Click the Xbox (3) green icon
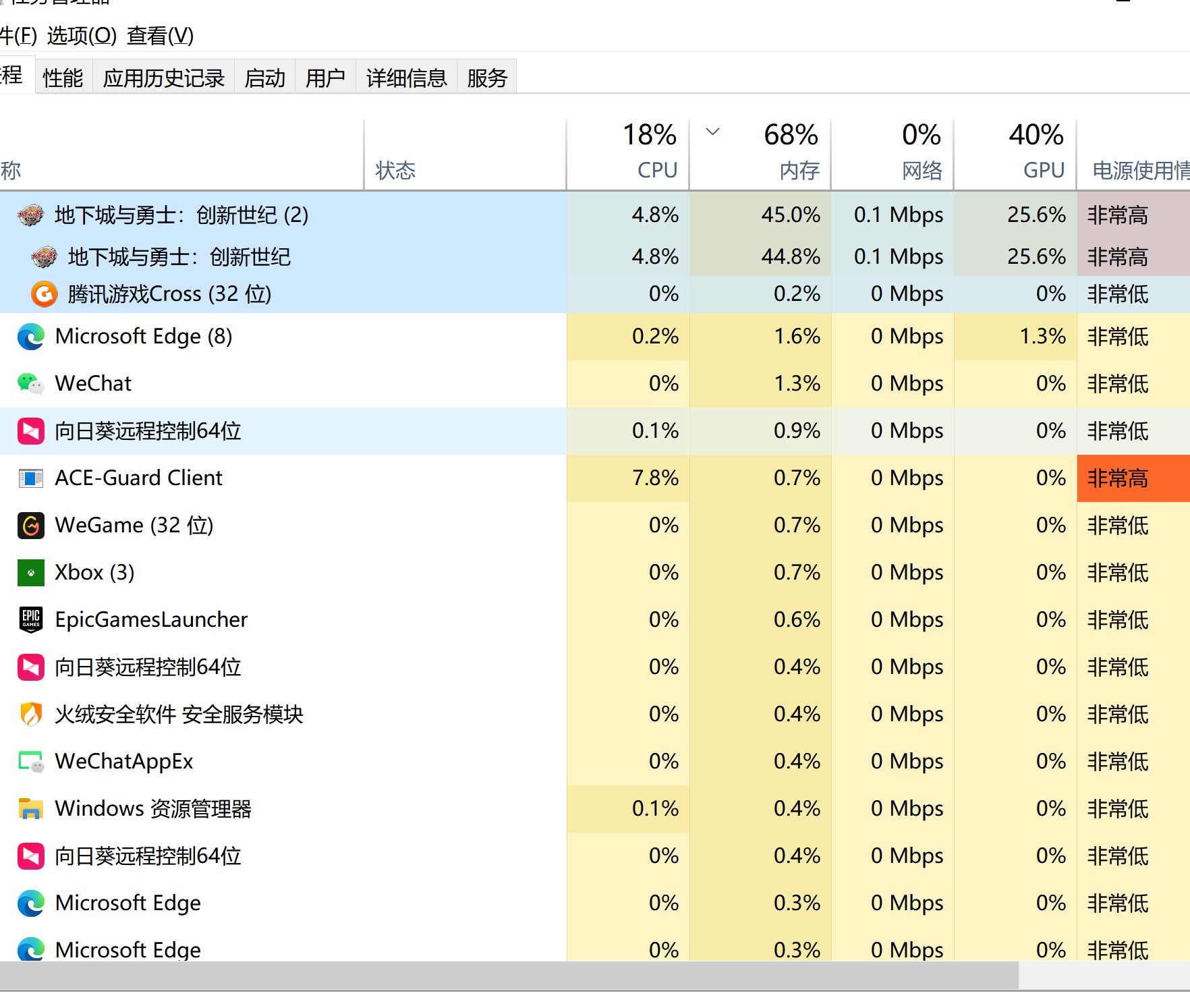Image resolution: width=1190 pixels, height=1008 pixels. (x=30, y=572)
